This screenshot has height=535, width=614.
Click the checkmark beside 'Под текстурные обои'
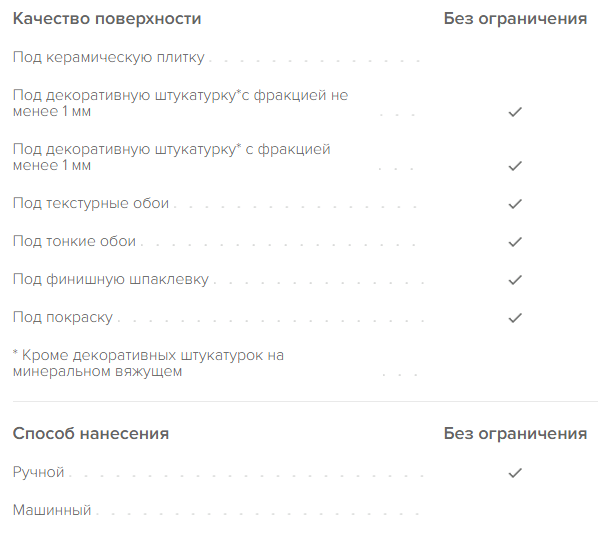515,204
